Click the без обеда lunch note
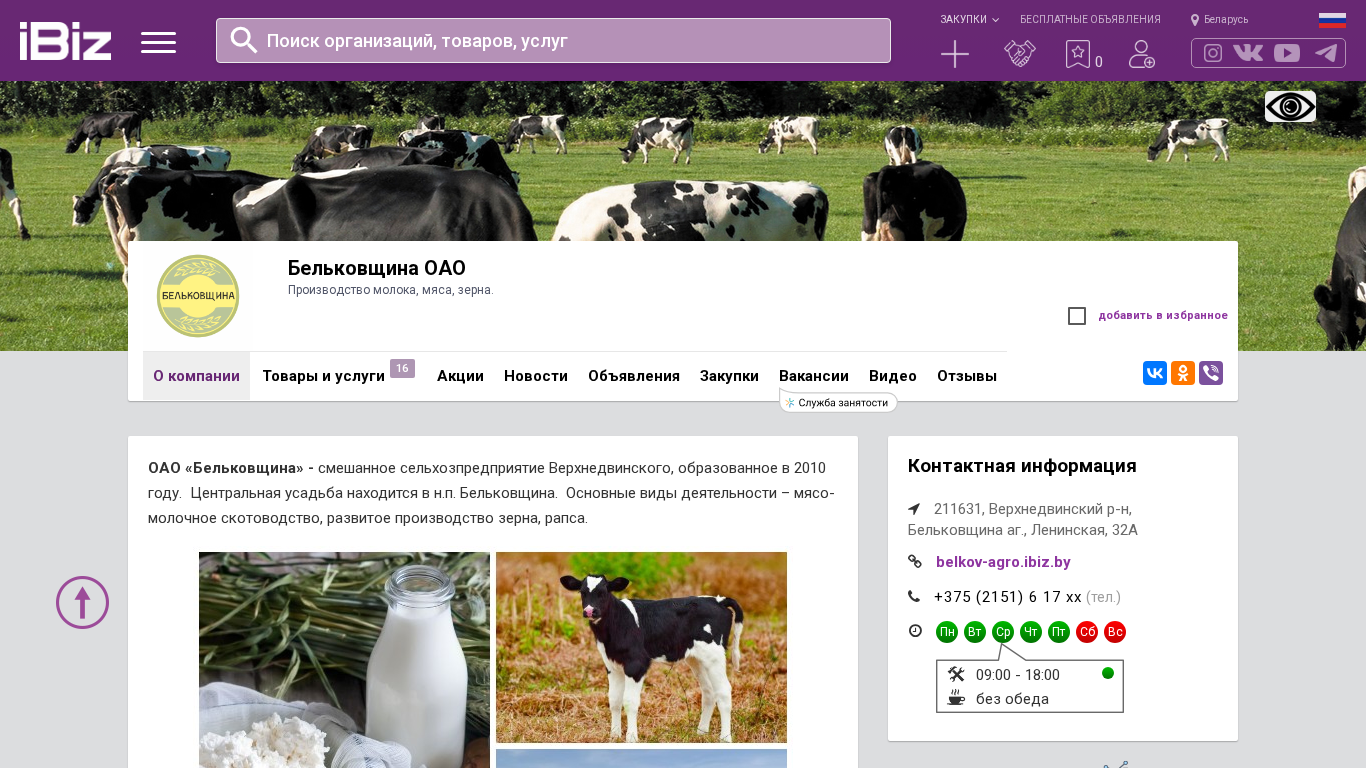Viewport: 1366px width, 768px height. click(1012, 699)
